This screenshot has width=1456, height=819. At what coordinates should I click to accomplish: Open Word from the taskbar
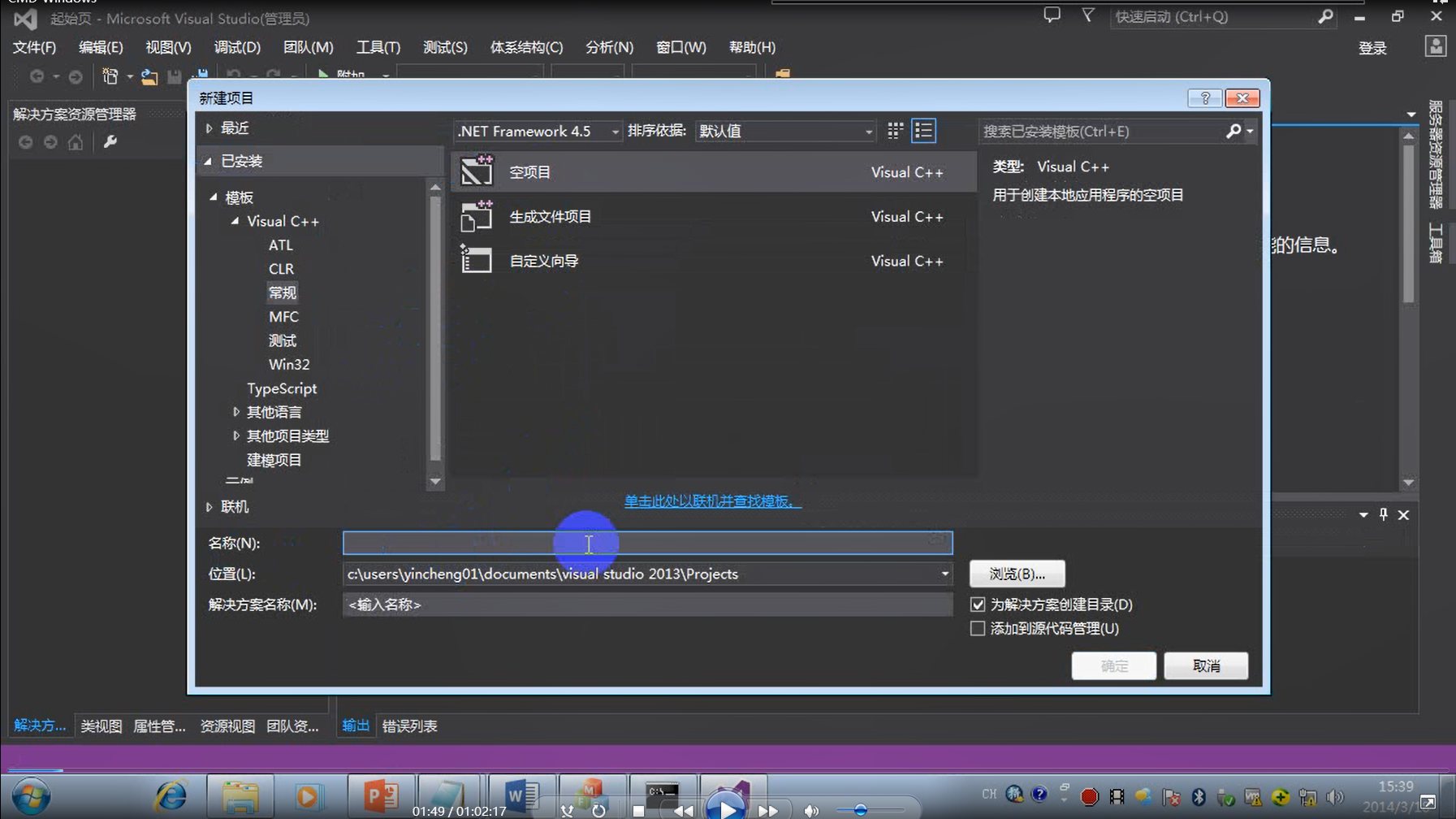pos(521,796)
